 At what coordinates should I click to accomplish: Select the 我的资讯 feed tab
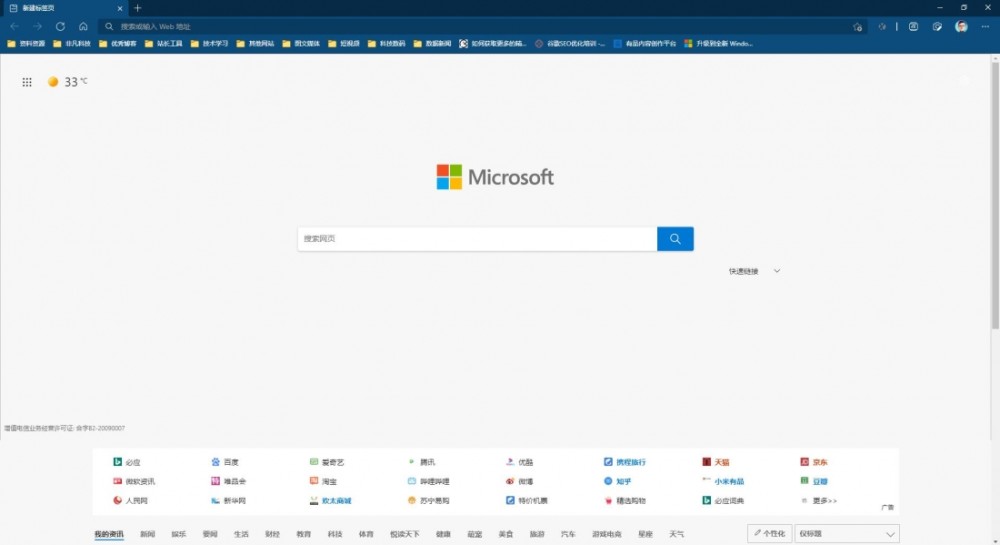coord(109,534)
